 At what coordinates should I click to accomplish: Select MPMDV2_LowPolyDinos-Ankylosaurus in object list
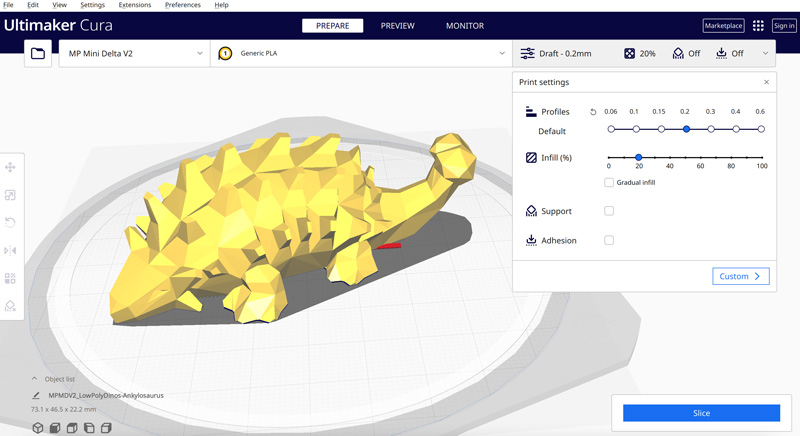pyautogui.click(x=106, y=395)
